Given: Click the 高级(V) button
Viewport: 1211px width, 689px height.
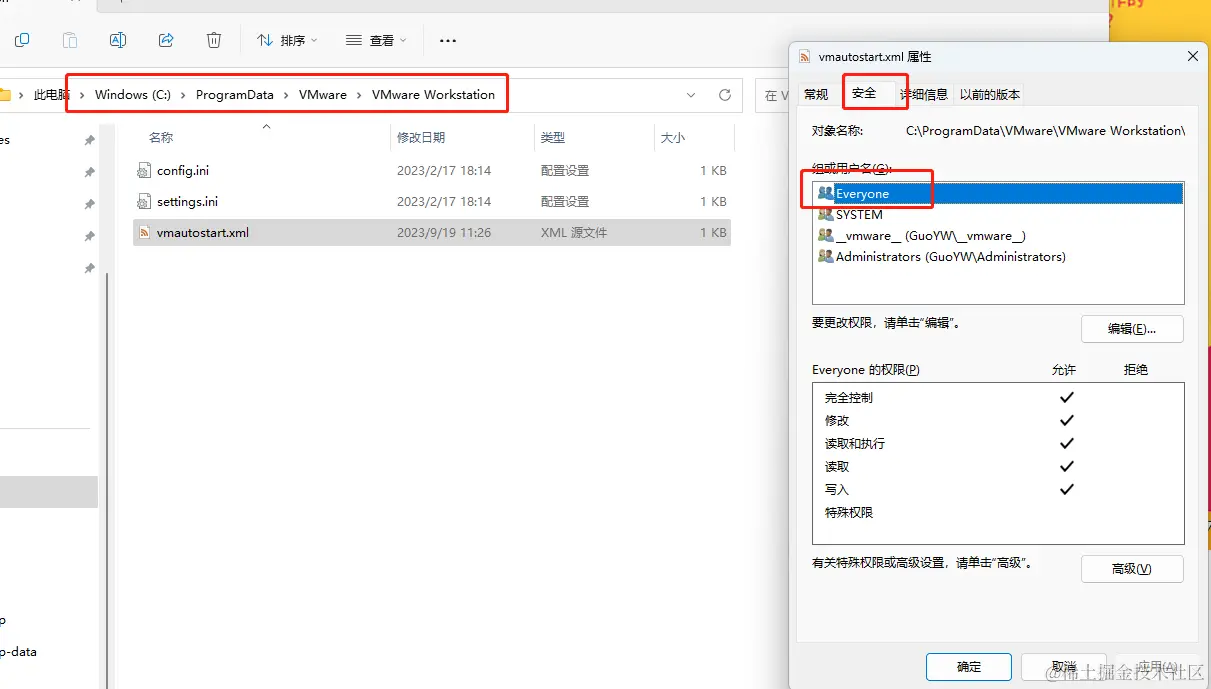Looking at the screenshot, I should tap(1132, 569).
